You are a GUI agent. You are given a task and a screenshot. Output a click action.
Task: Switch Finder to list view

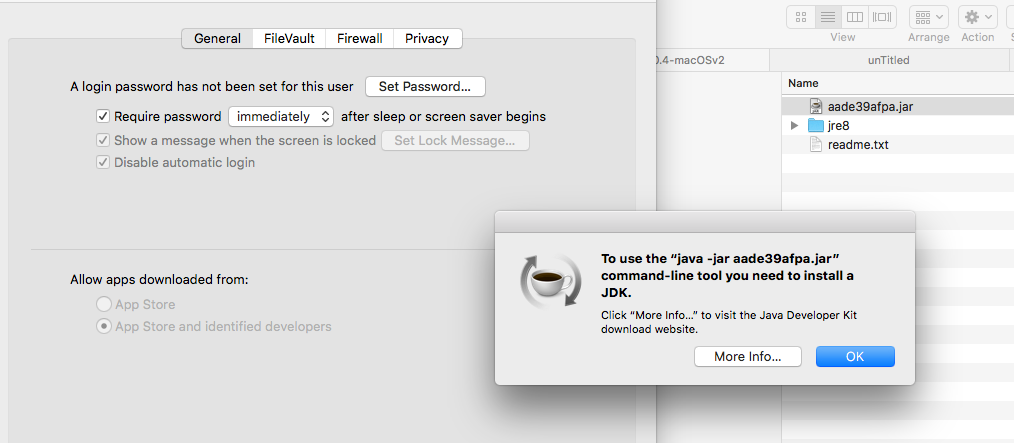point(828,17)
